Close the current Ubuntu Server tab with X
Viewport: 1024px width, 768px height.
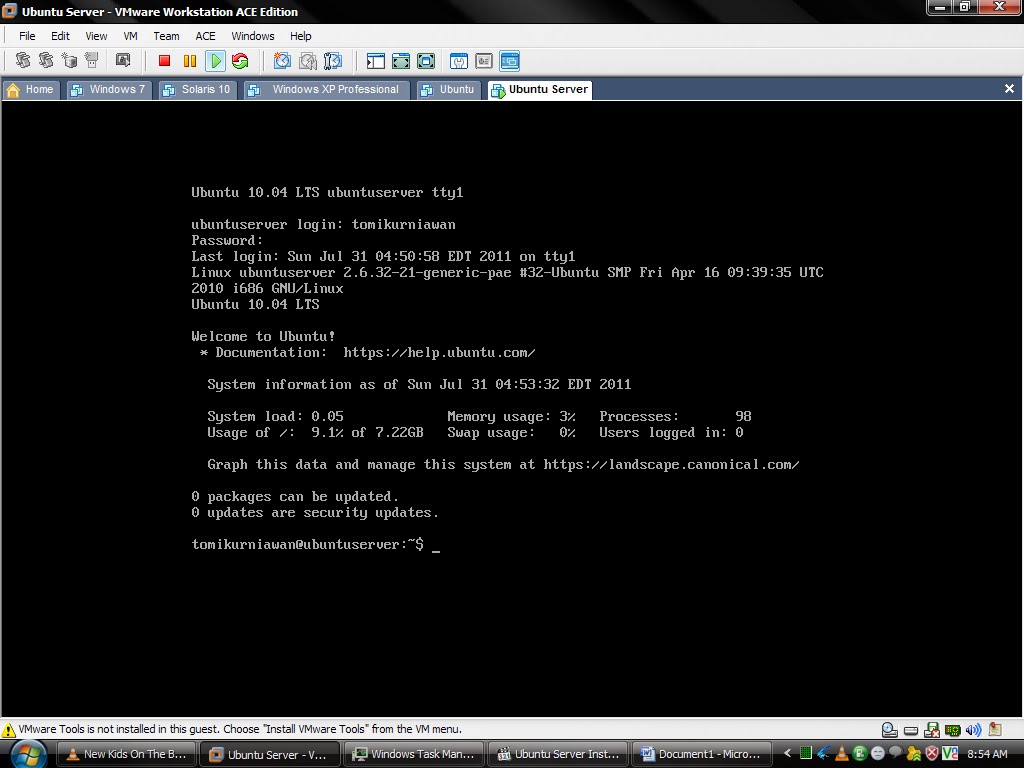tap(1009, 89)
